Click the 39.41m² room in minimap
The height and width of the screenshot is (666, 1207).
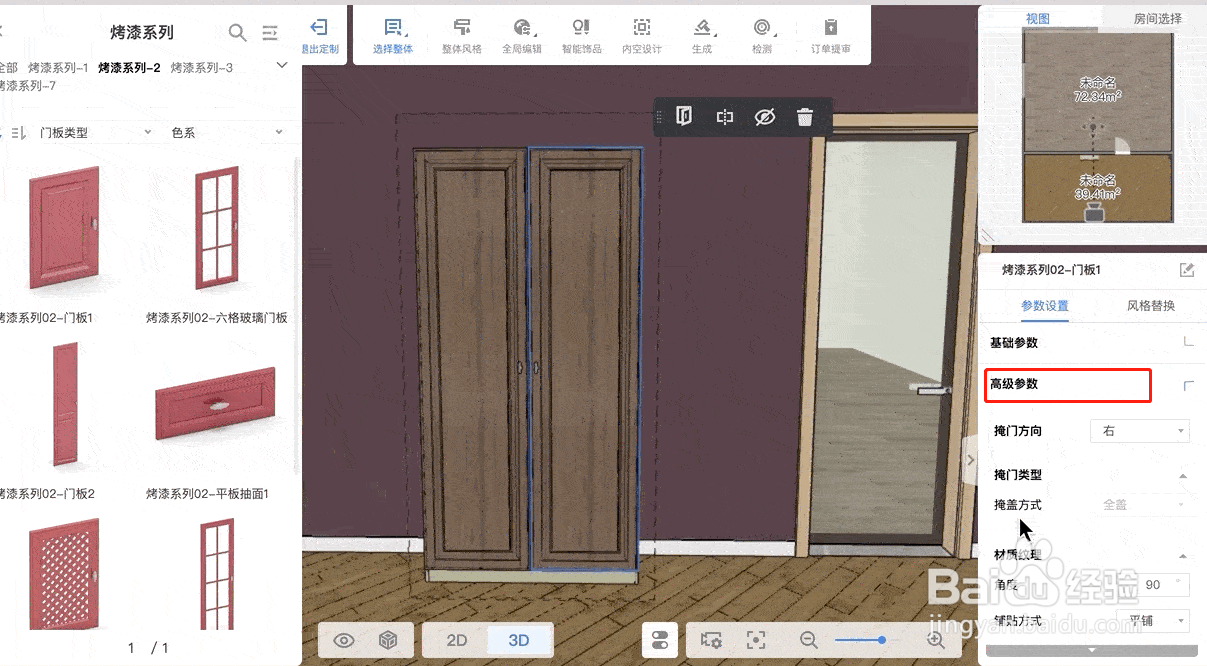coord(1097,187)
